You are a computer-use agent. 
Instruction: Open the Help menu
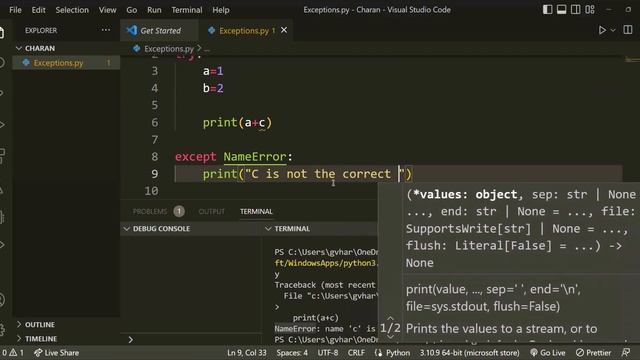[x=220, y=10]
